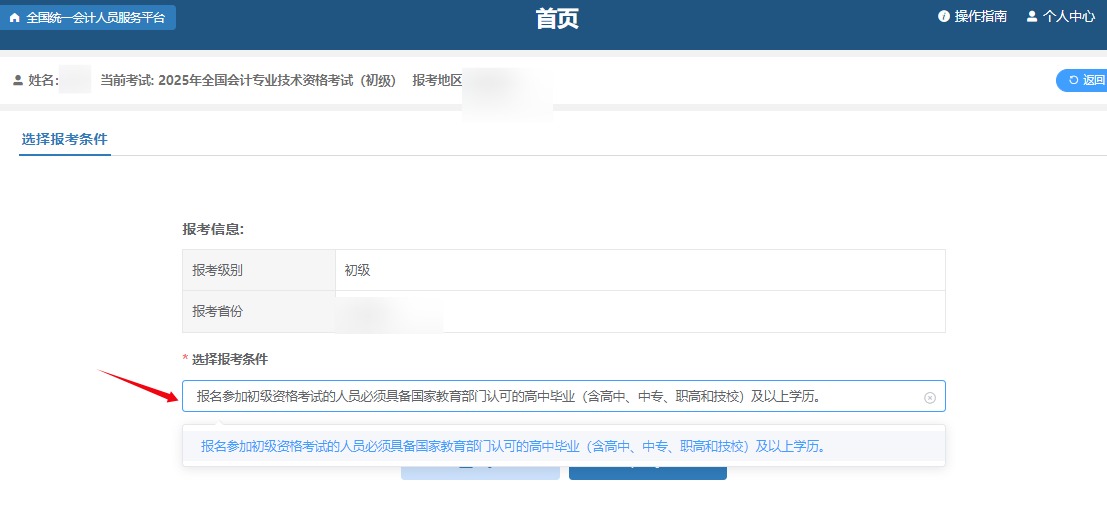The height and width of the screenshot is (506, 1107).
Task: Click the user icon next to 姓名
Action: pyautogui.click(x=17, y=80)
